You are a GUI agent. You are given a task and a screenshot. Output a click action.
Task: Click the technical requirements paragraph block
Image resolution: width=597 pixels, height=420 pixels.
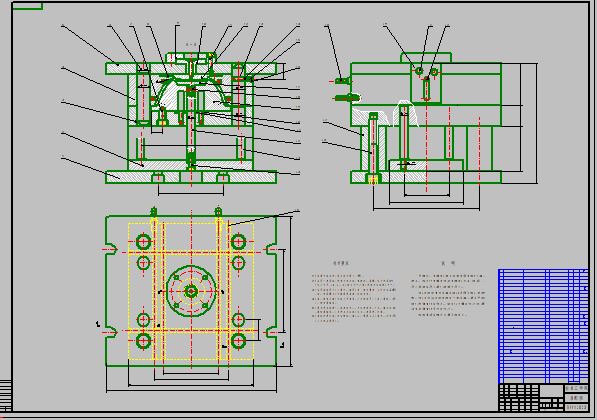[x=354, y=298]
